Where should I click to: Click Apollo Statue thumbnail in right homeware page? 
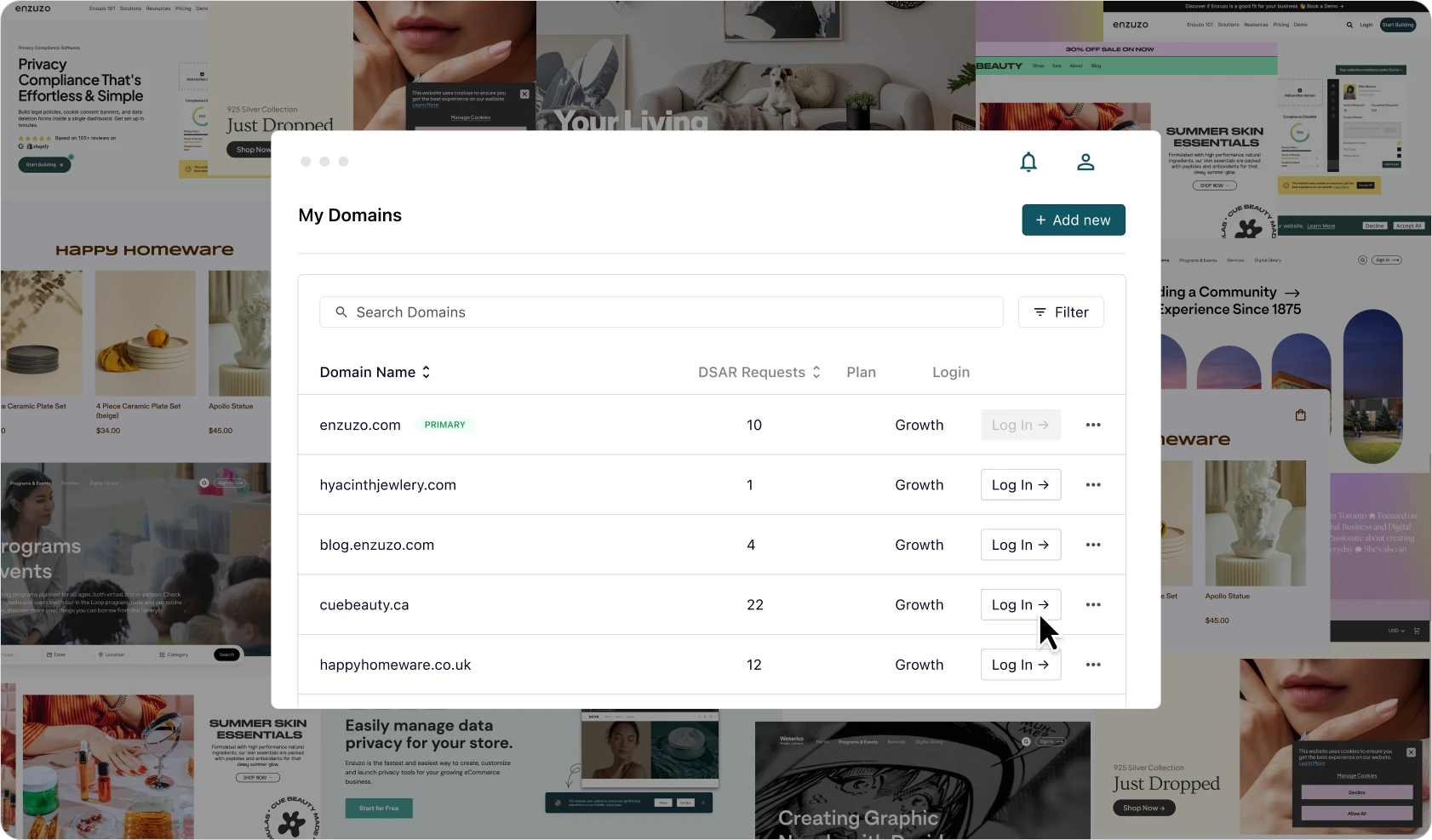point(1255,523)
